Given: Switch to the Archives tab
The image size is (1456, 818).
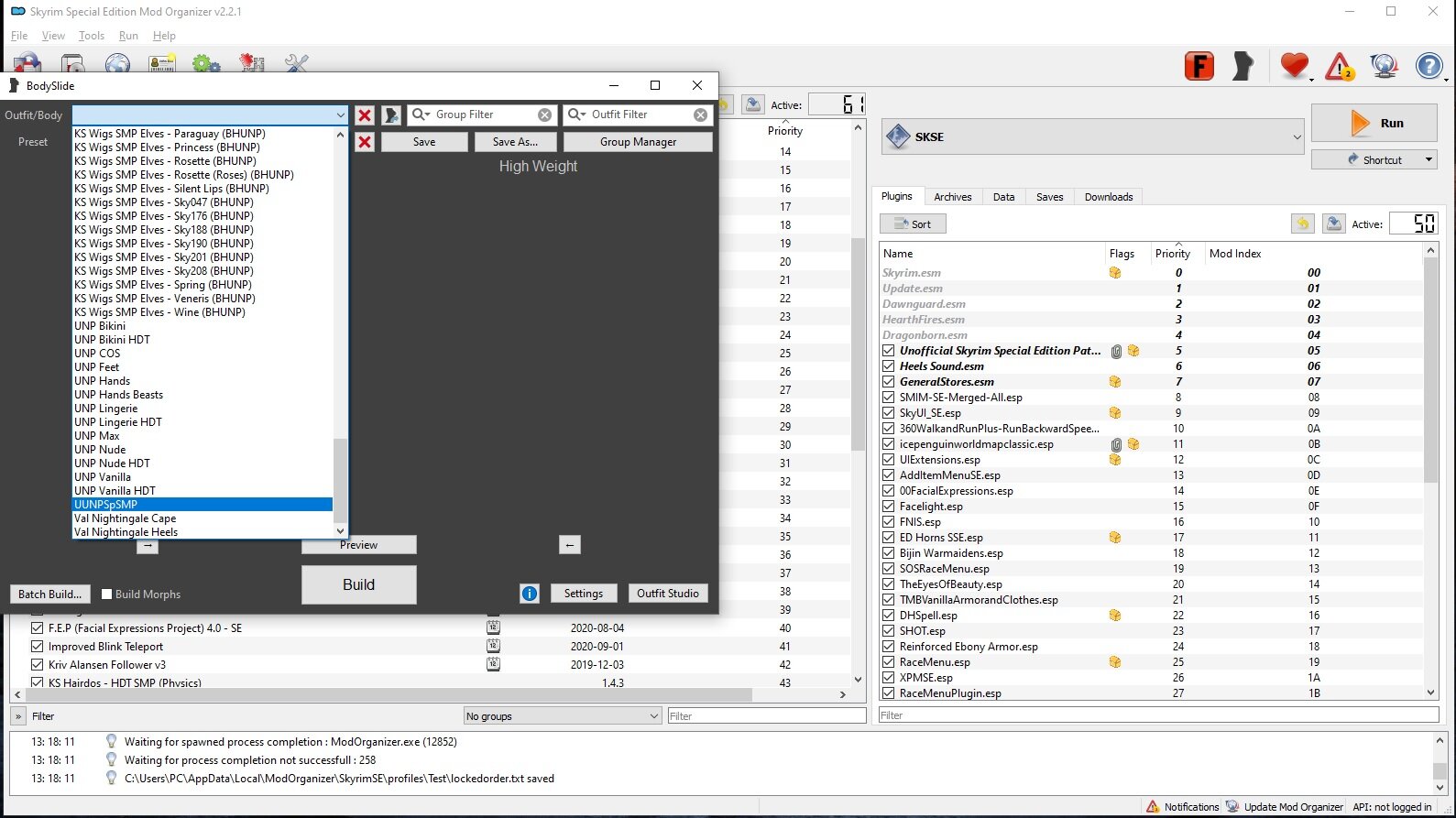Looking at the screenshot, I should pos(953,197).
